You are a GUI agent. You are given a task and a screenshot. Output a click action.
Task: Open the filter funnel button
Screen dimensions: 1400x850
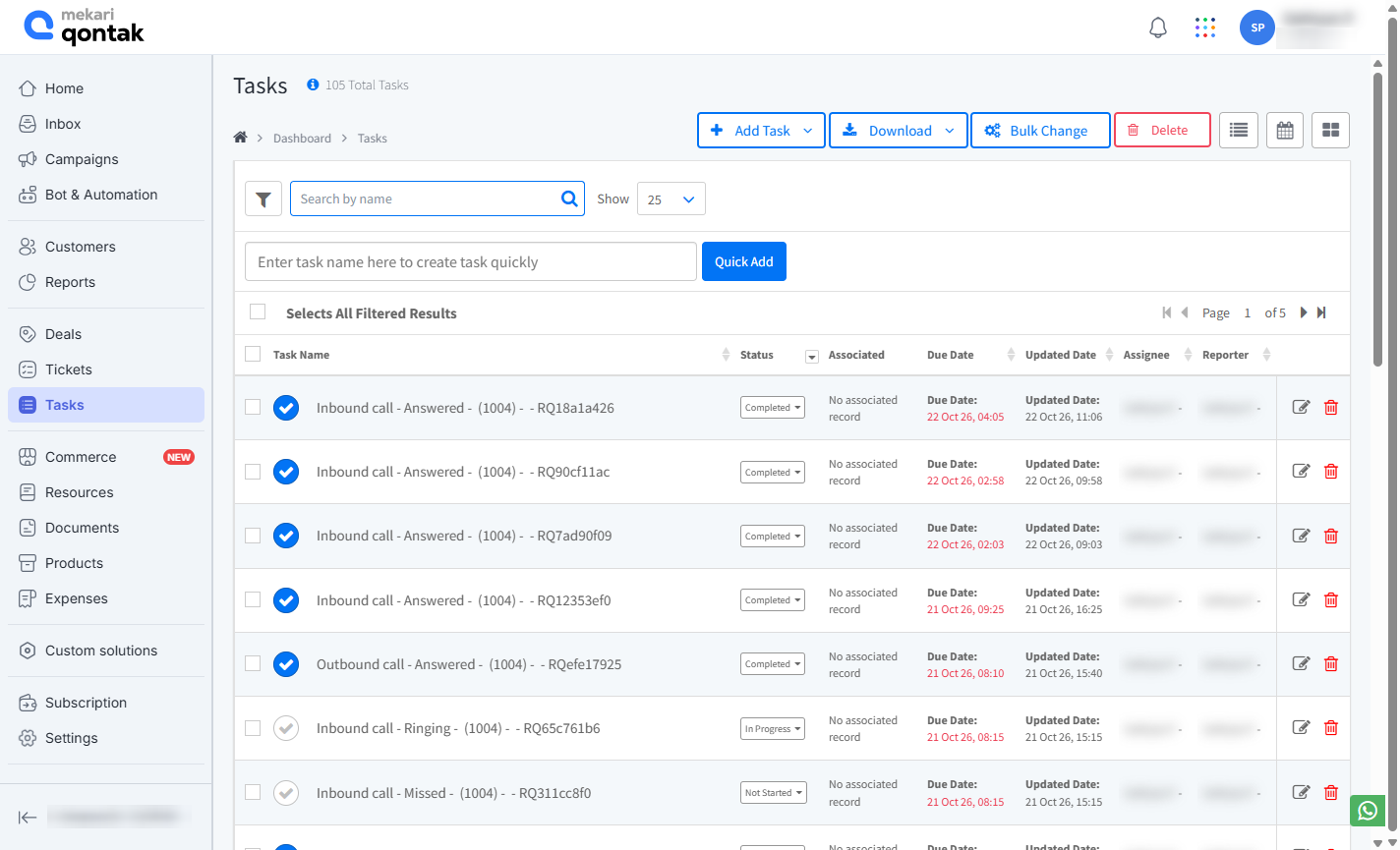point(263,198)
